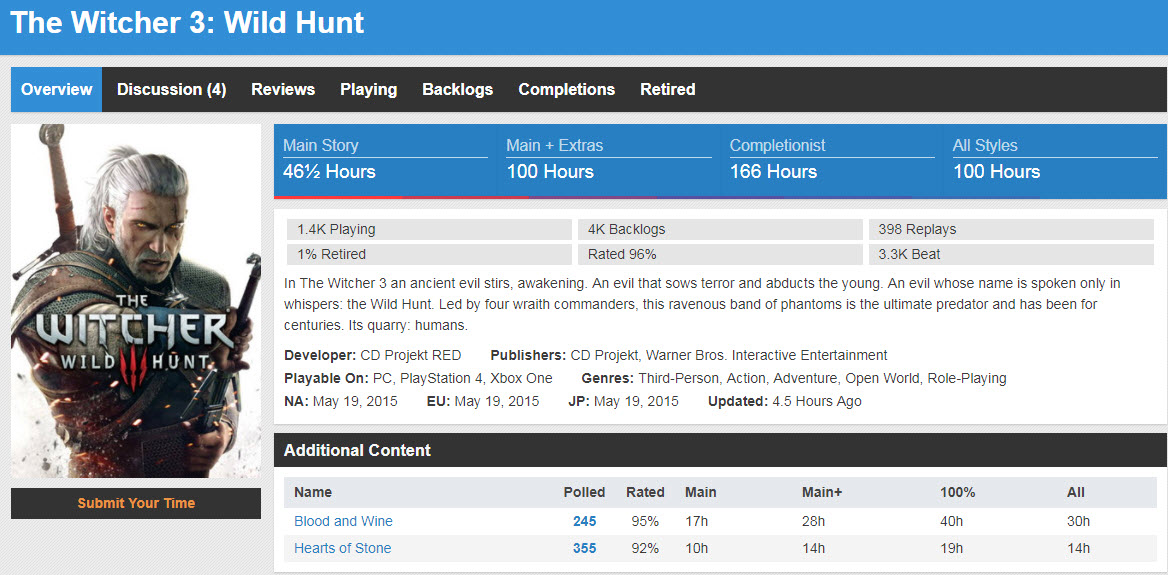This screenshot has height=575, width=1168.
Task: Click the EU: May 19, 2015 date
Action: tap(483, 401)
